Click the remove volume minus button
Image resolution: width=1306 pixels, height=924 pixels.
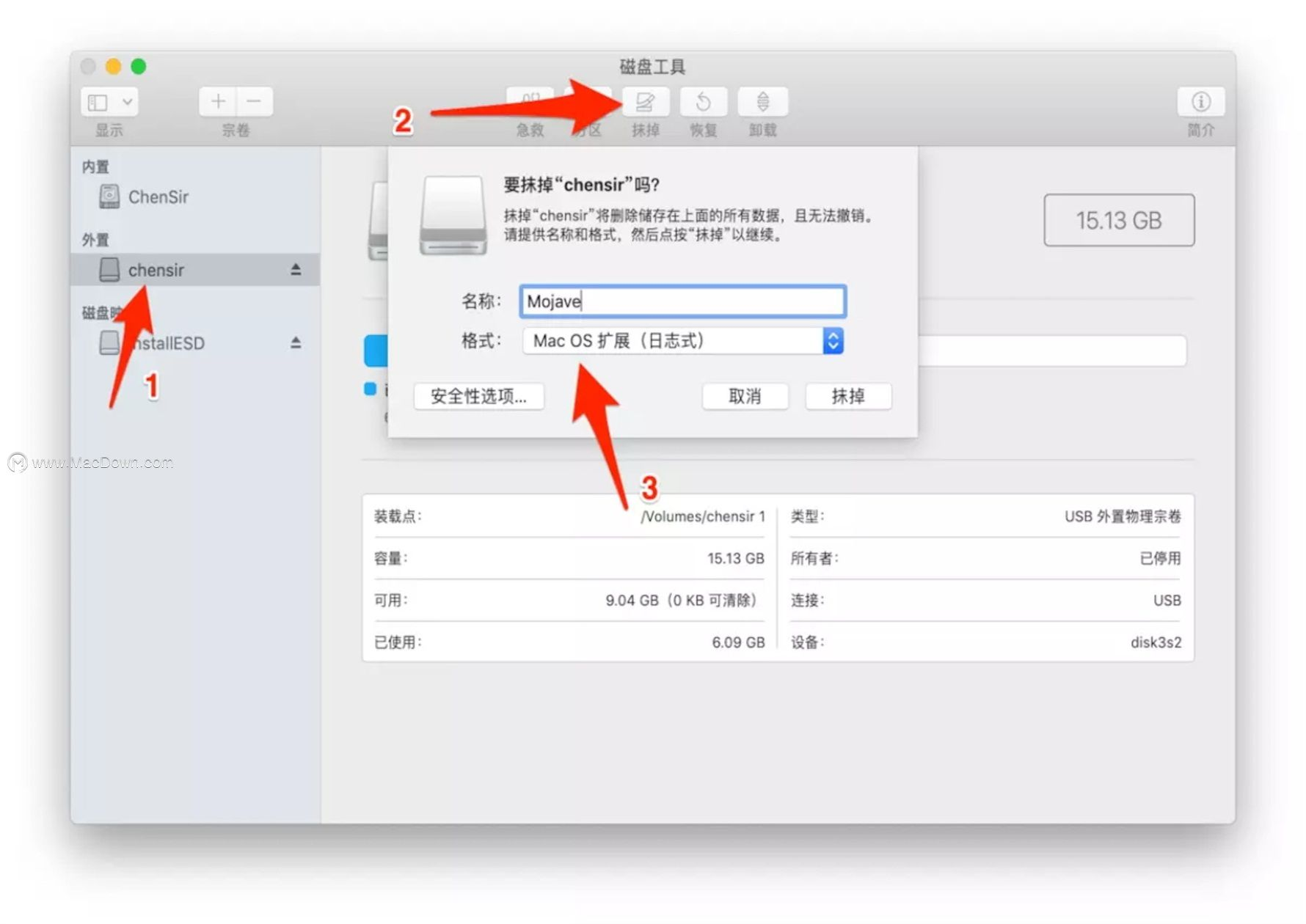[x=254, y=101]
